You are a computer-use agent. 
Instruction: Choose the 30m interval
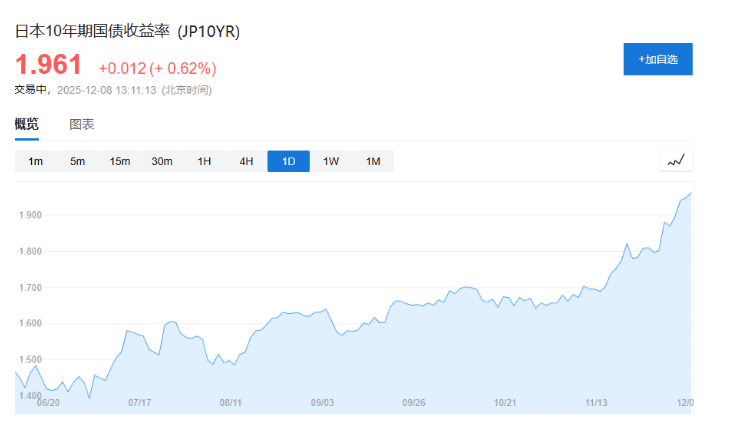162,161
